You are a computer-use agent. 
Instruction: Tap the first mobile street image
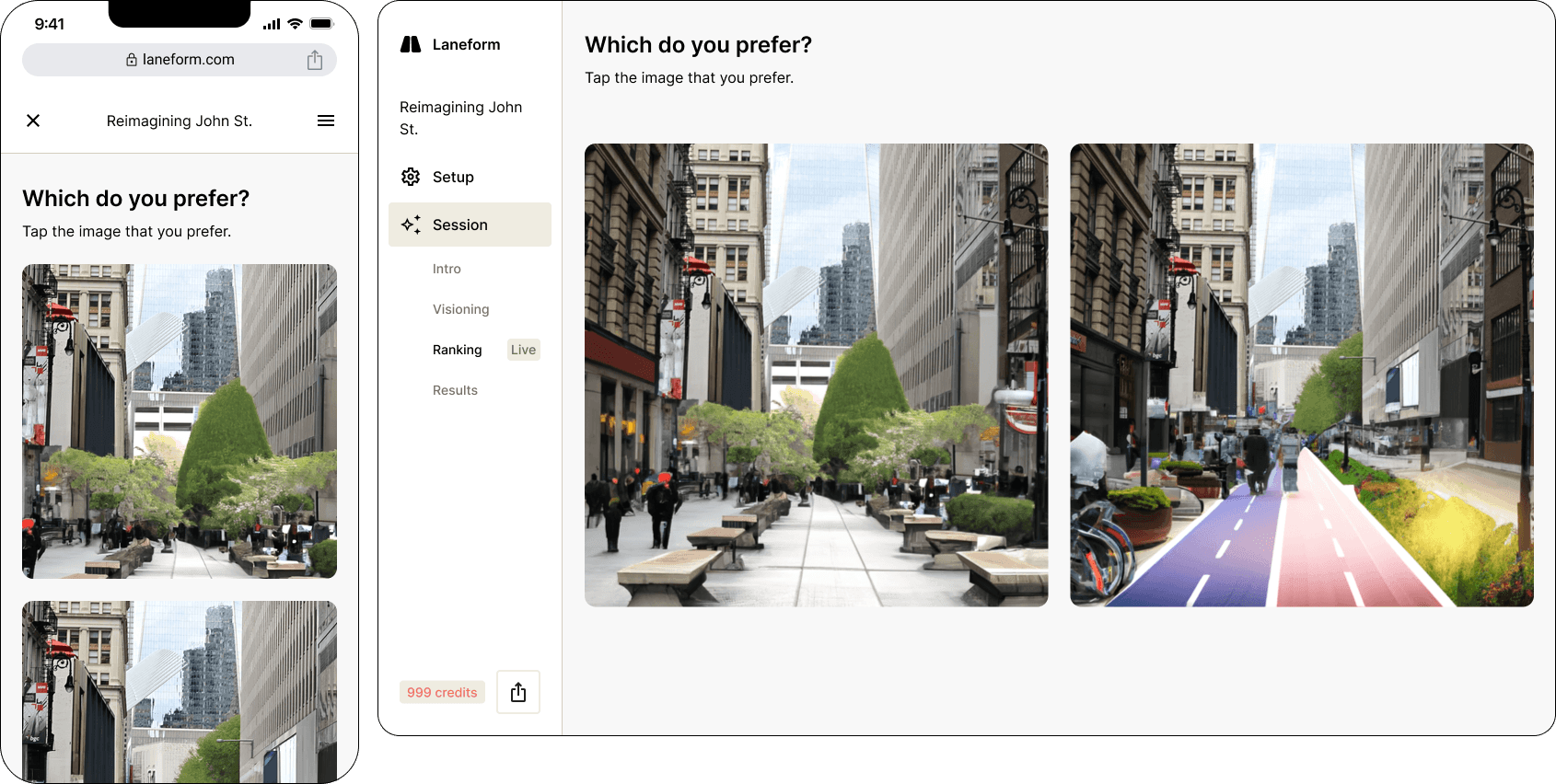click(180, 421)
